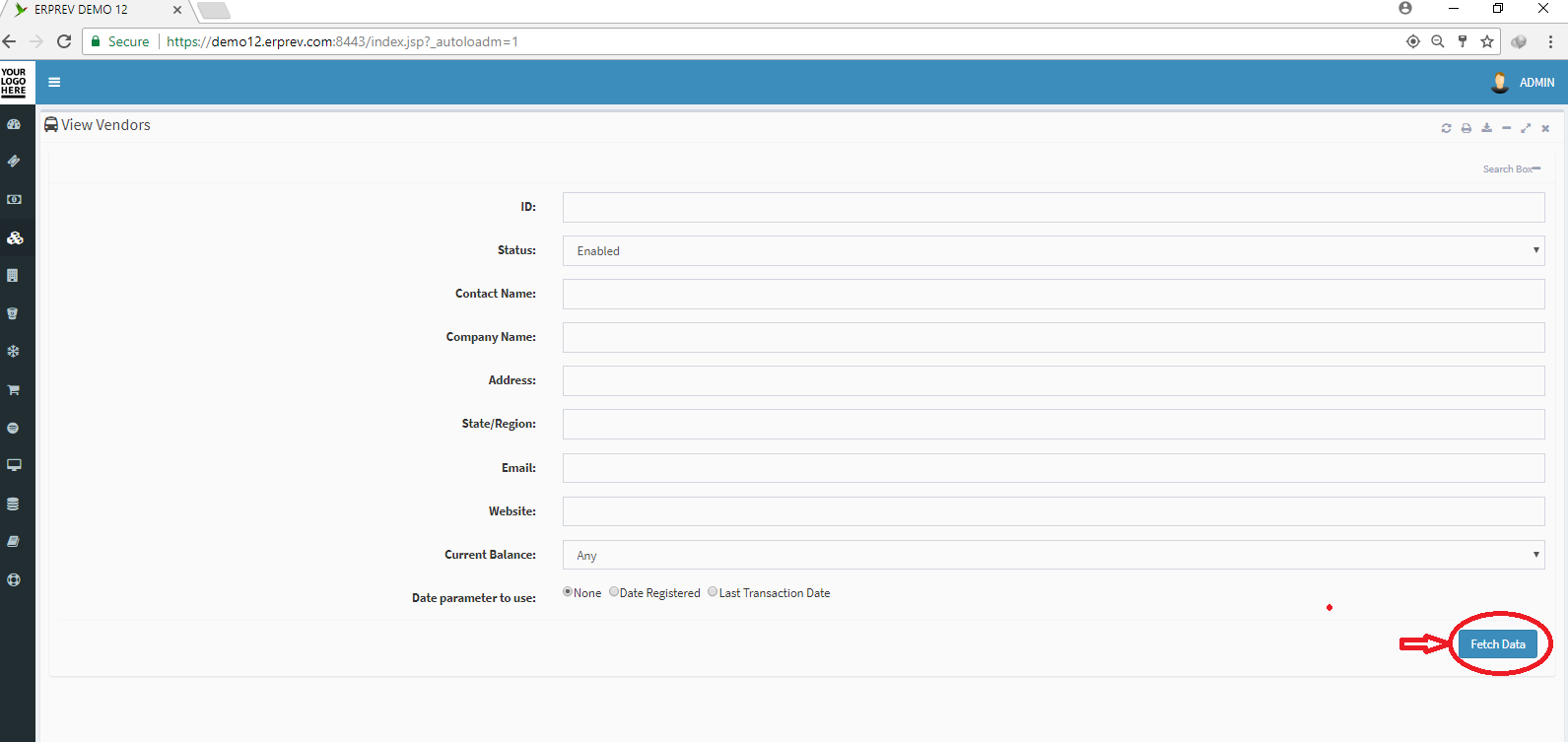The width and height of the screenshot is (1568, 742).
Task: Open the Chrome three-dot menu
Action: (x=1550, y=41)
